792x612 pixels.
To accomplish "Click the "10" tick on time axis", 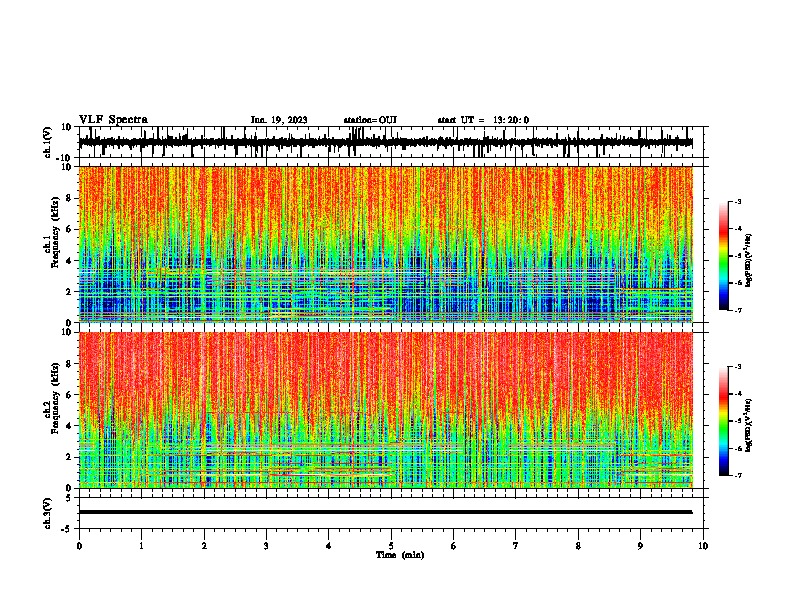I will [x=703, y=546].
